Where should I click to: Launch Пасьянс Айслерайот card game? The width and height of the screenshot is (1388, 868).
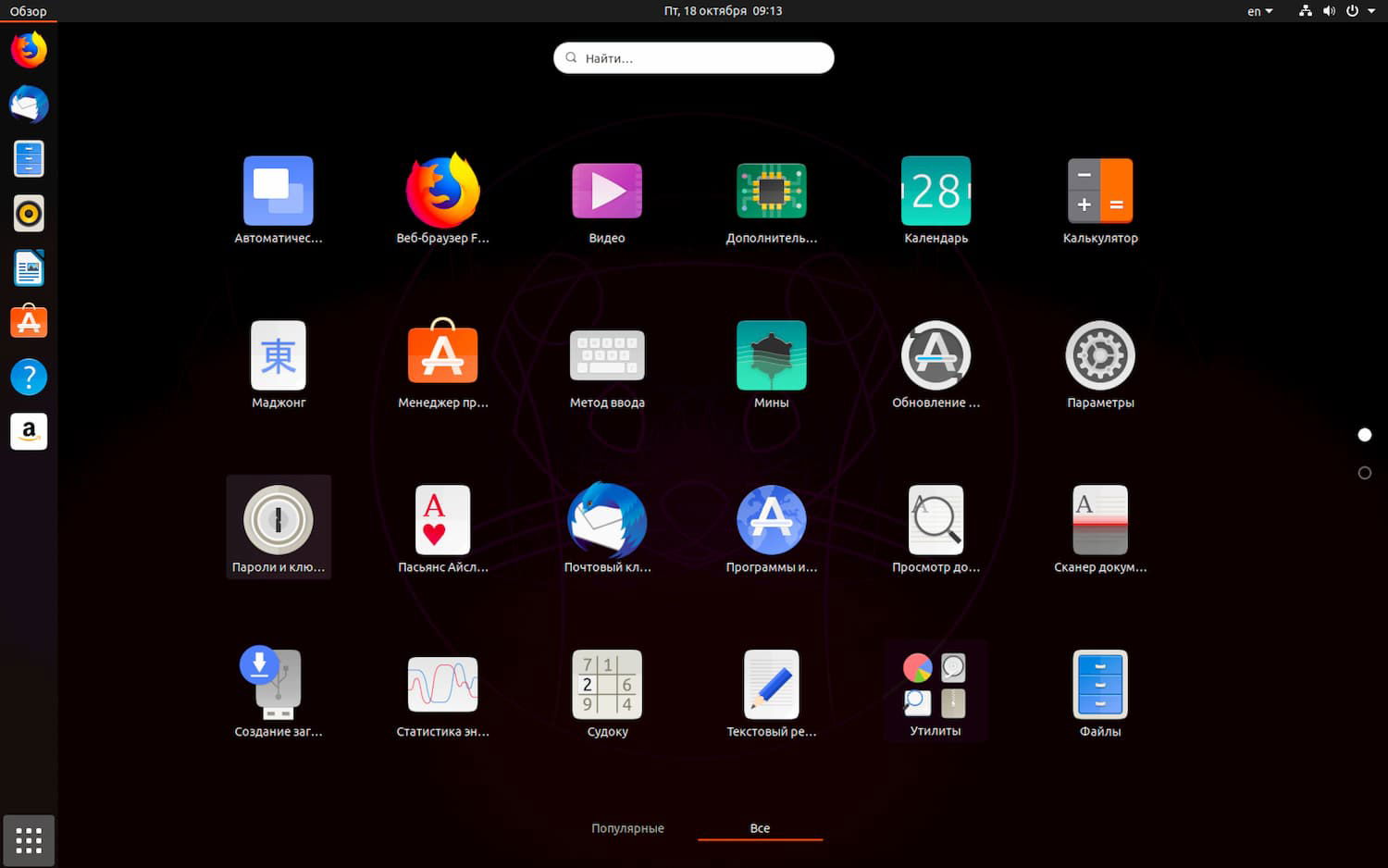442,520
